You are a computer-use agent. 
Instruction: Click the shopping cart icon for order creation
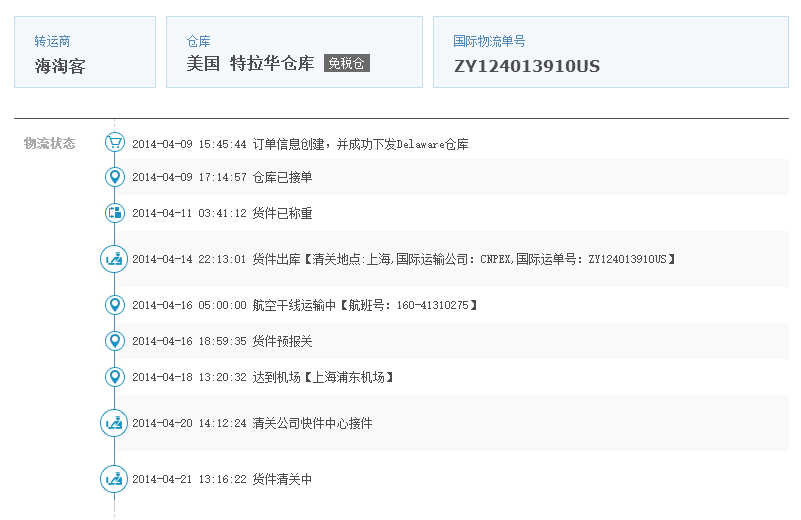coord(115,142)
